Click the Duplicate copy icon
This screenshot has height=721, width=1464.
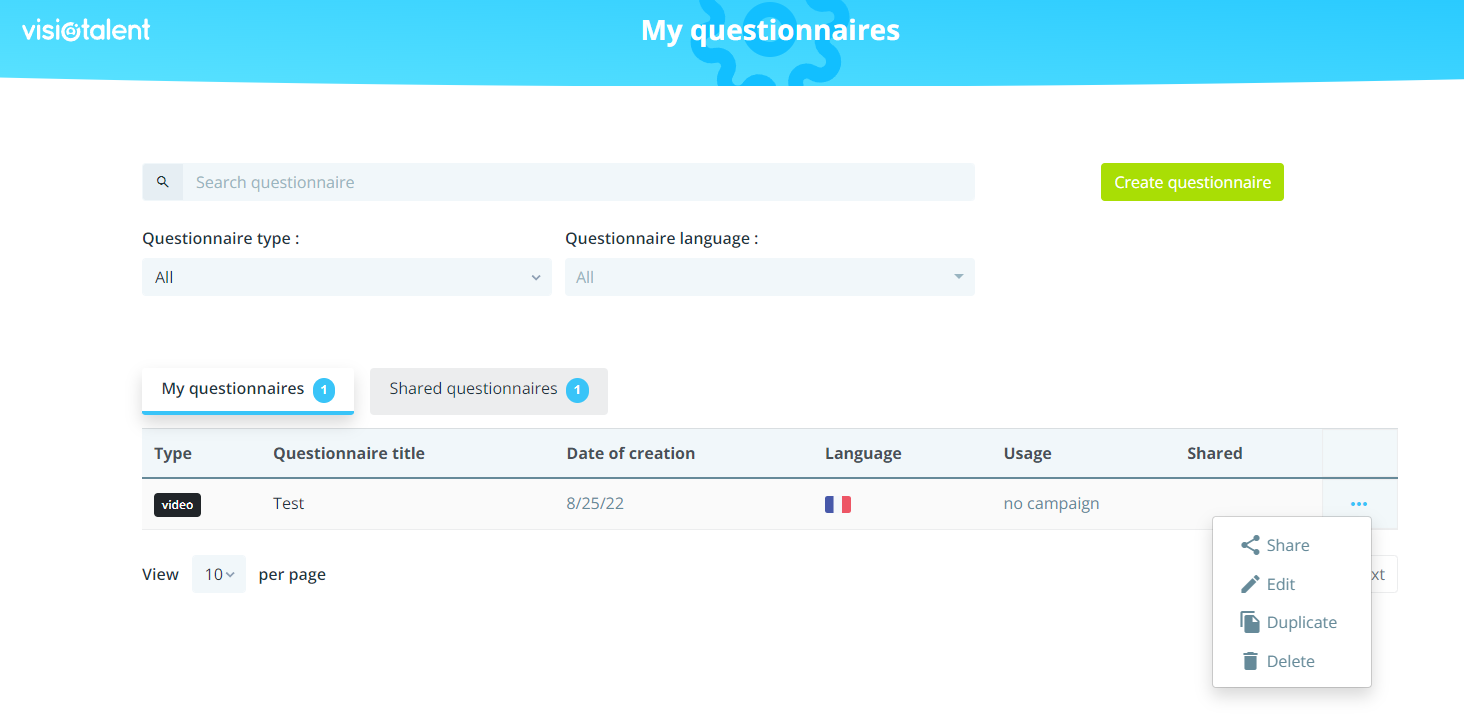(x=1250, y=622)
